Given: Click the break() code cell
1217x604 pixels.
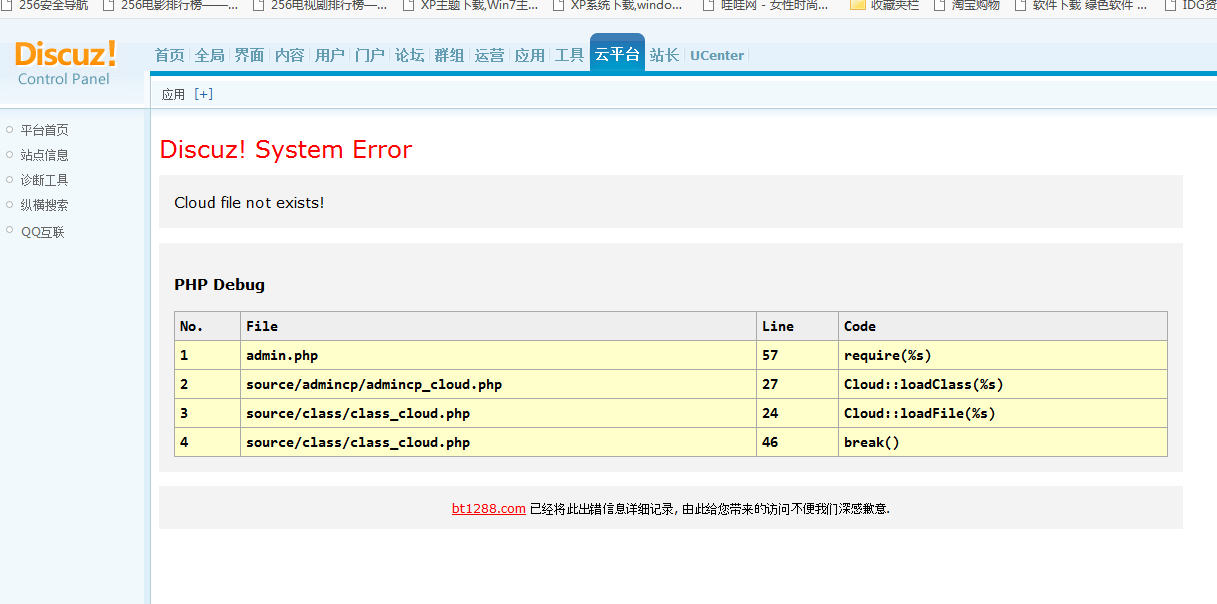Looking at the screenshot, I should [1003, 442].
